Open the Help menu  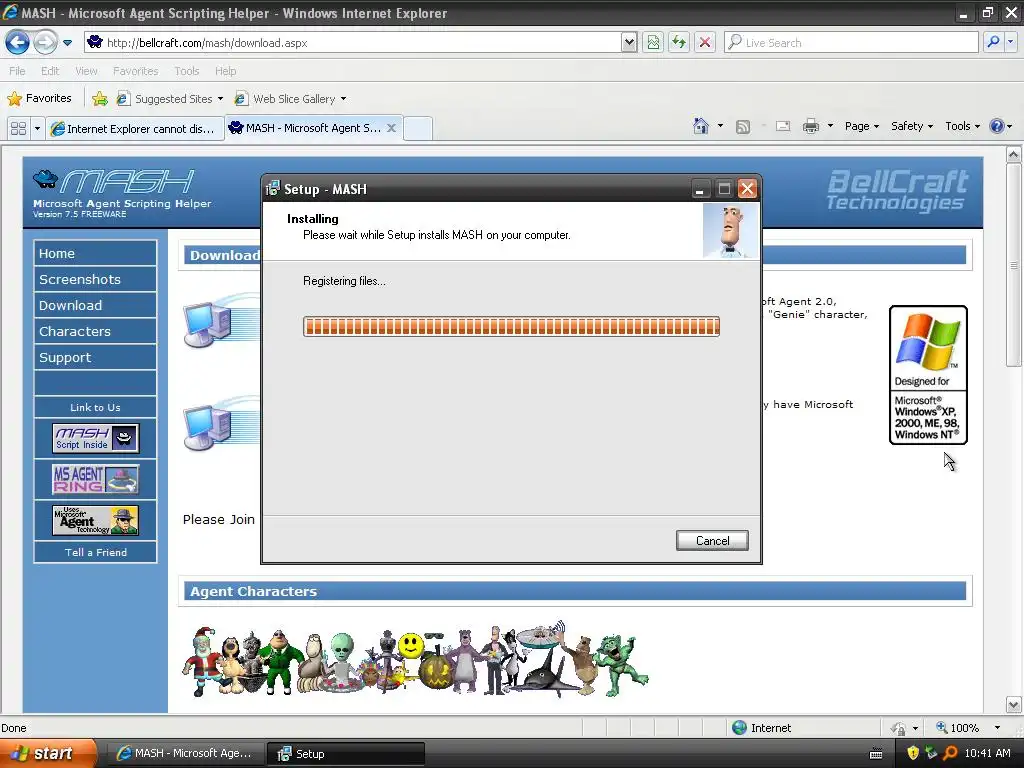click(225, 71)
